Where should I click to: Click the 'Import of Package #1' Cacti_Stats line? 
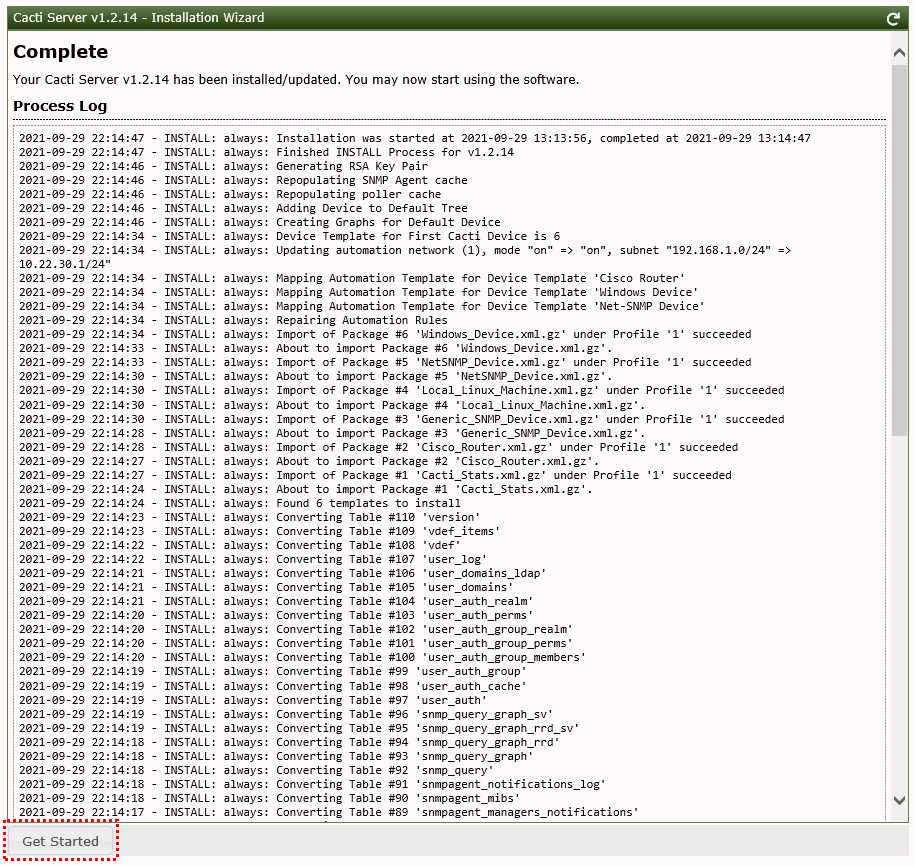(375, 476)
